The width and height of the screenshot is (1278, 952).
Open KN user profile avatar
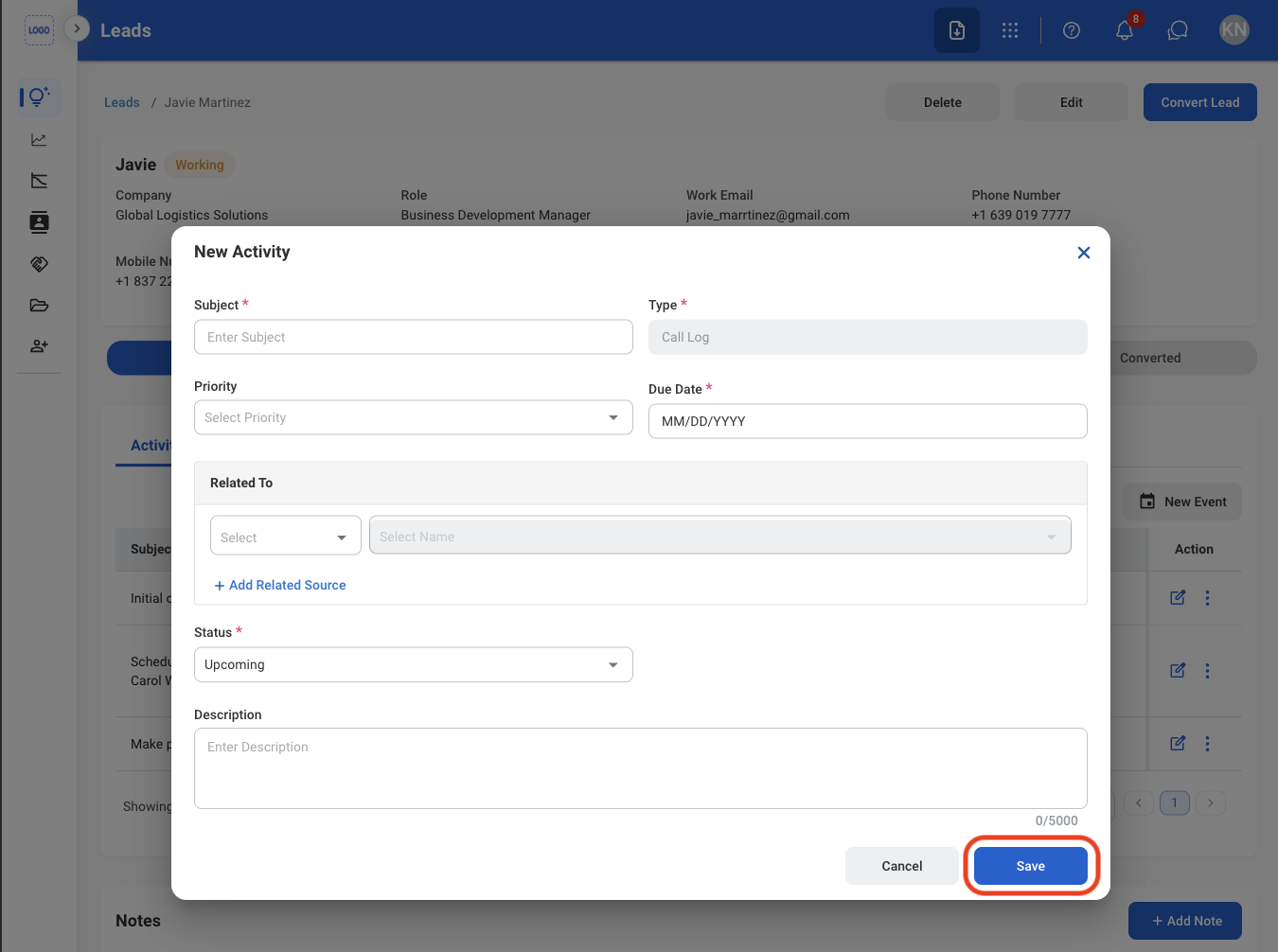1234,30
